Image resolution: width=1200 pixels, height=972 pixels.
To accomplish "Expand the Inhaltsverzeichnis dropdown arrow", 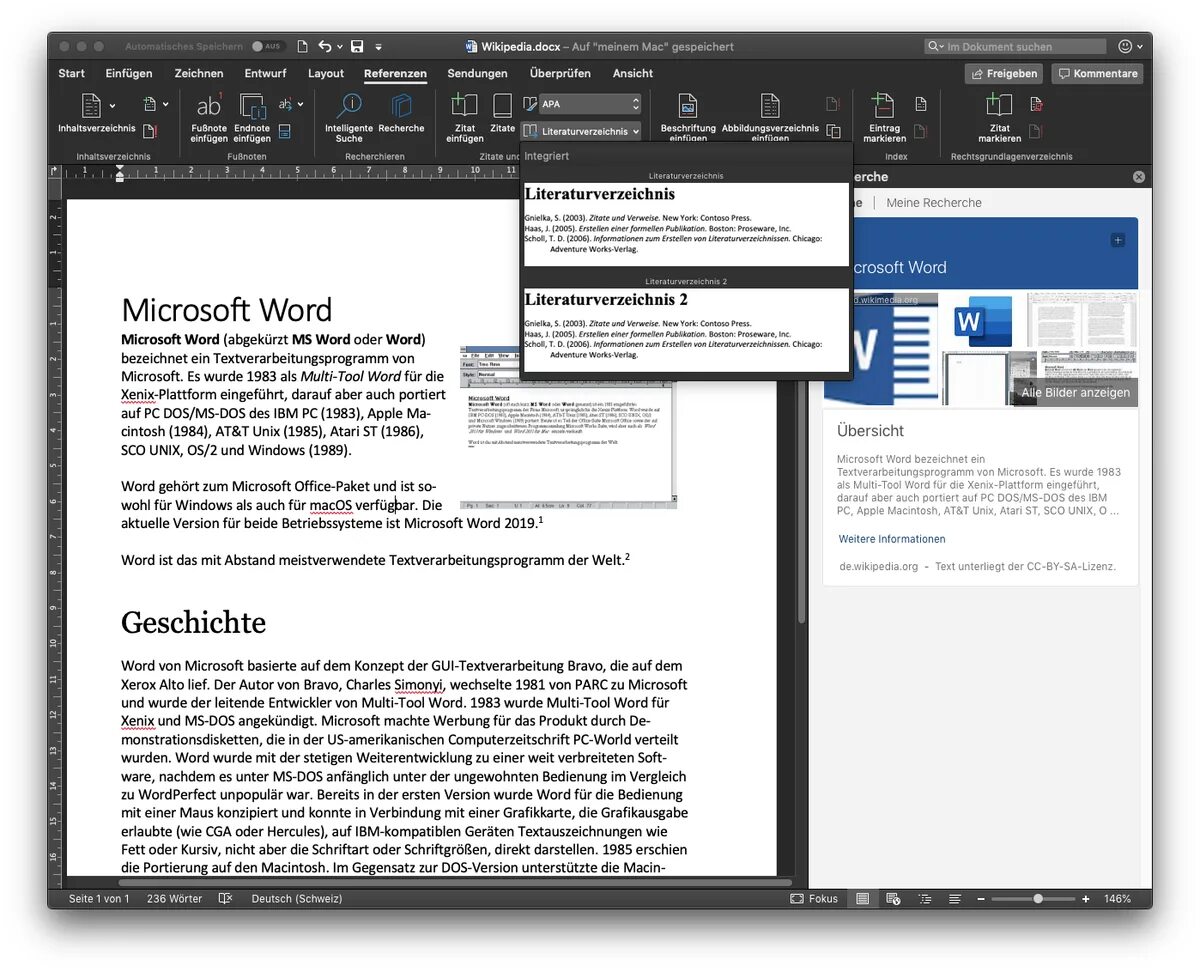I will 113,105.
